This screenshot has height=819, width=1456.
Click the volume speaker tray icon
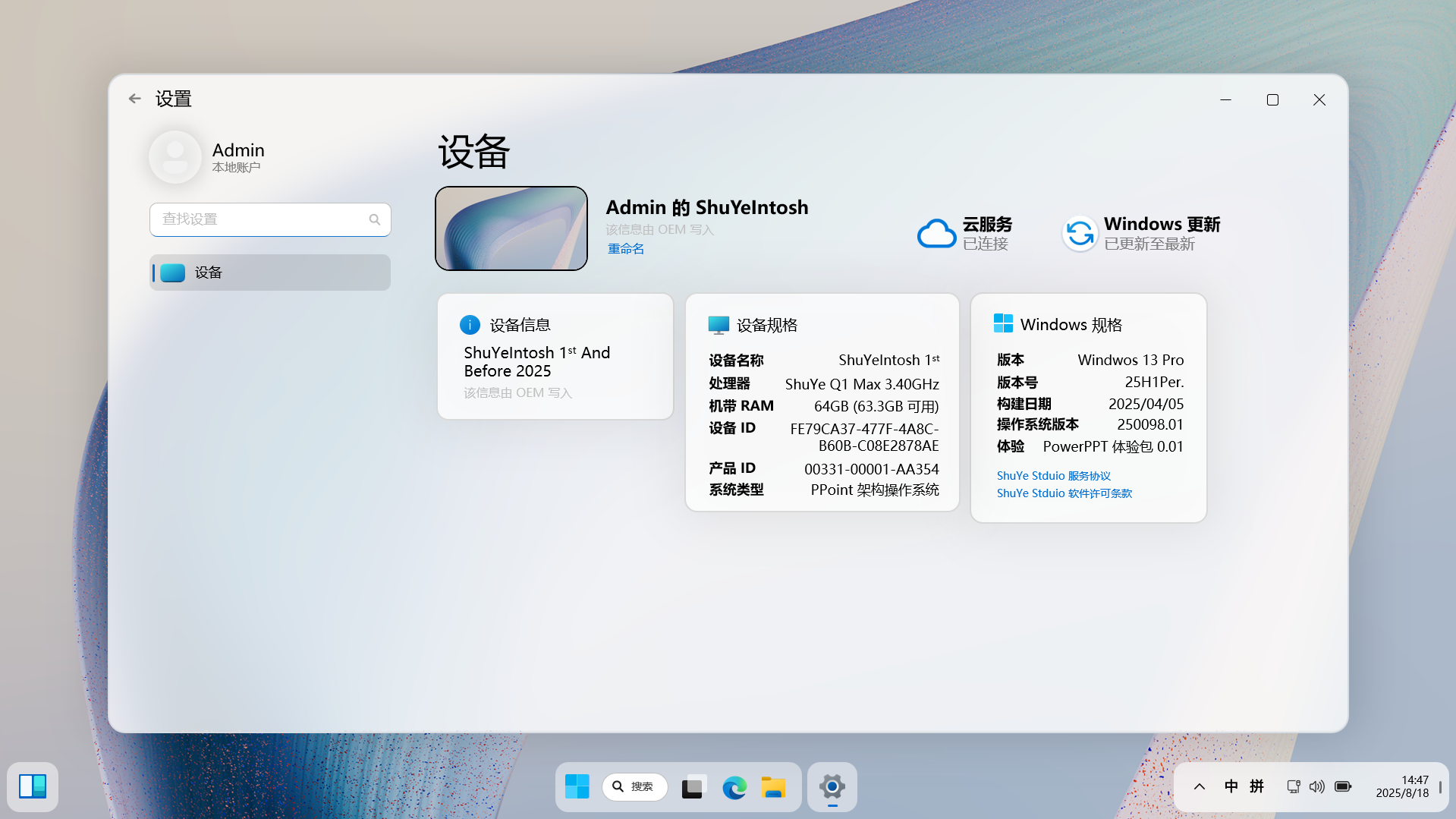click(1317, 786)
